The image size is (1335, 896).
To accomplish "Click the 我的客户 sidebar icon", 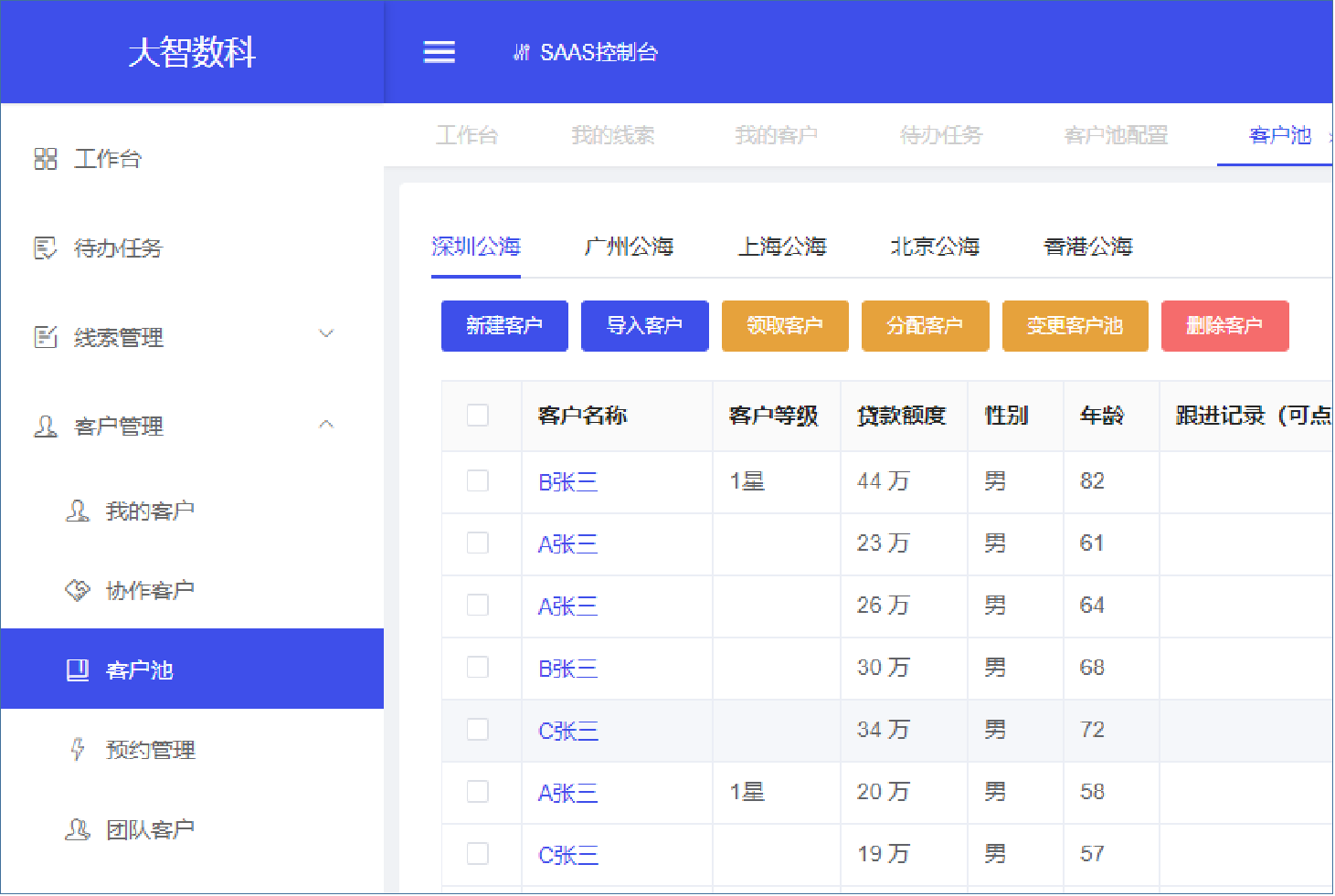I will pos(78,511).
